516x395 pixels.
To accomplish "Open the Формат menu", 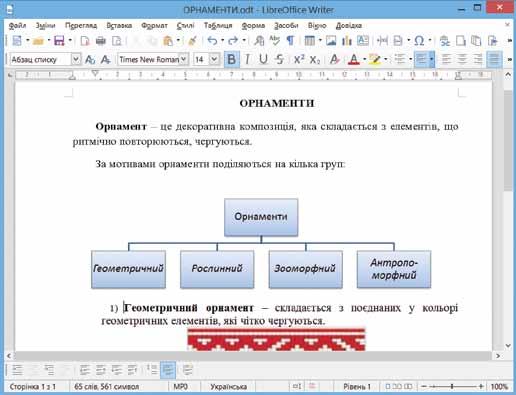I will (154, 25).
